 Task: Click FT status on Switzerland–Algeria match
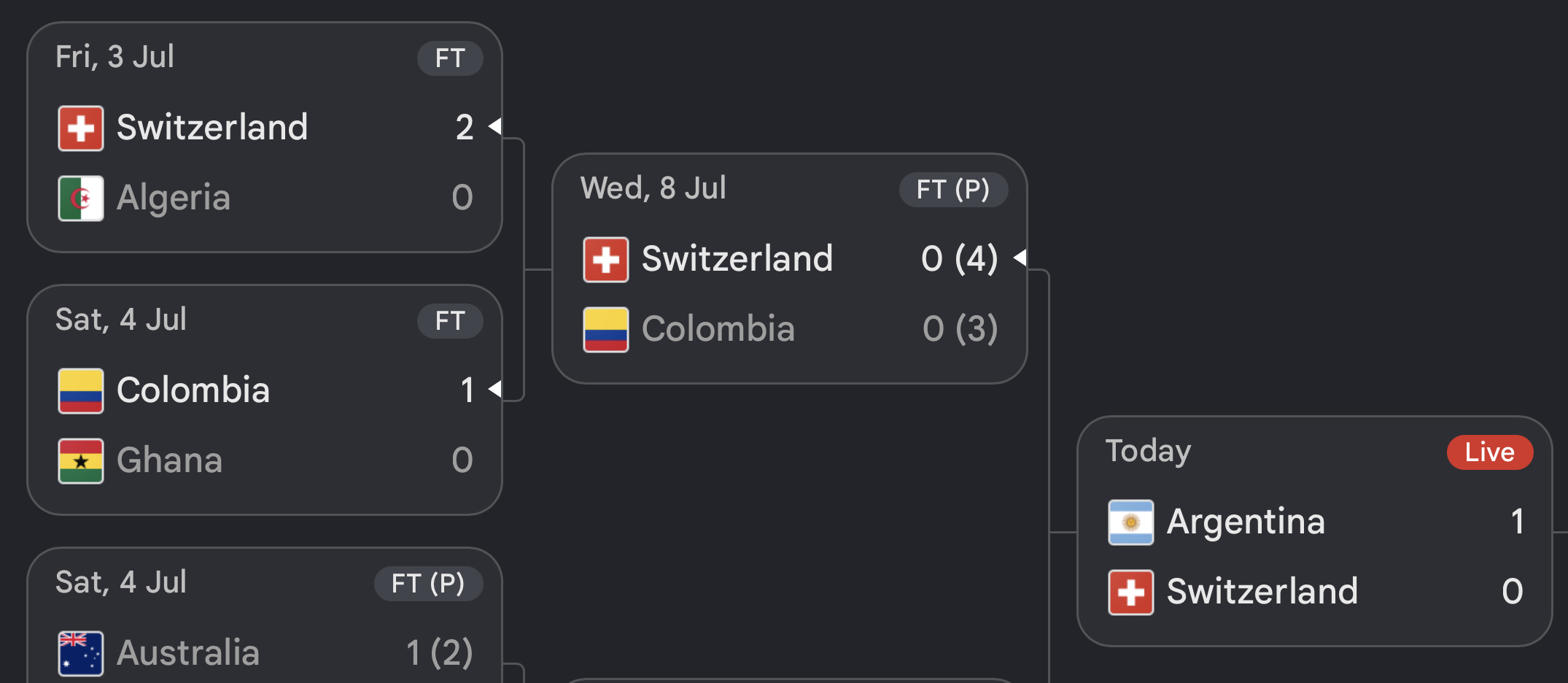point(450,58)
